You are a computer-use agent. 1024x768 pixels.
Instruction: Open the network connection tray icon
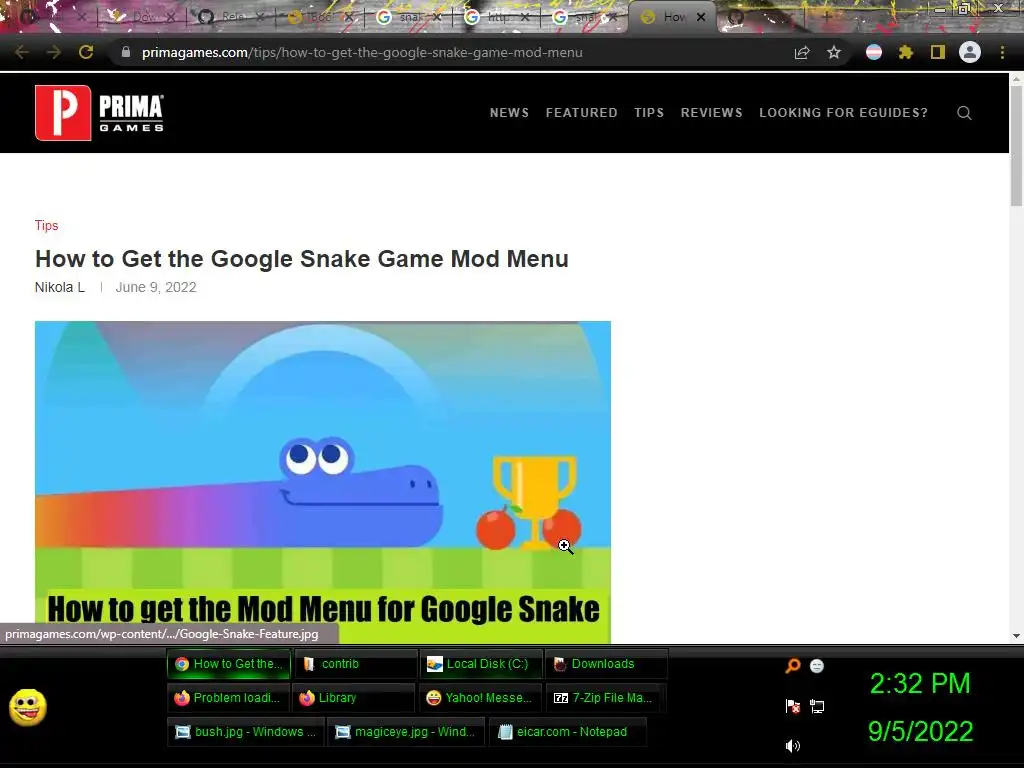[817, 706]
